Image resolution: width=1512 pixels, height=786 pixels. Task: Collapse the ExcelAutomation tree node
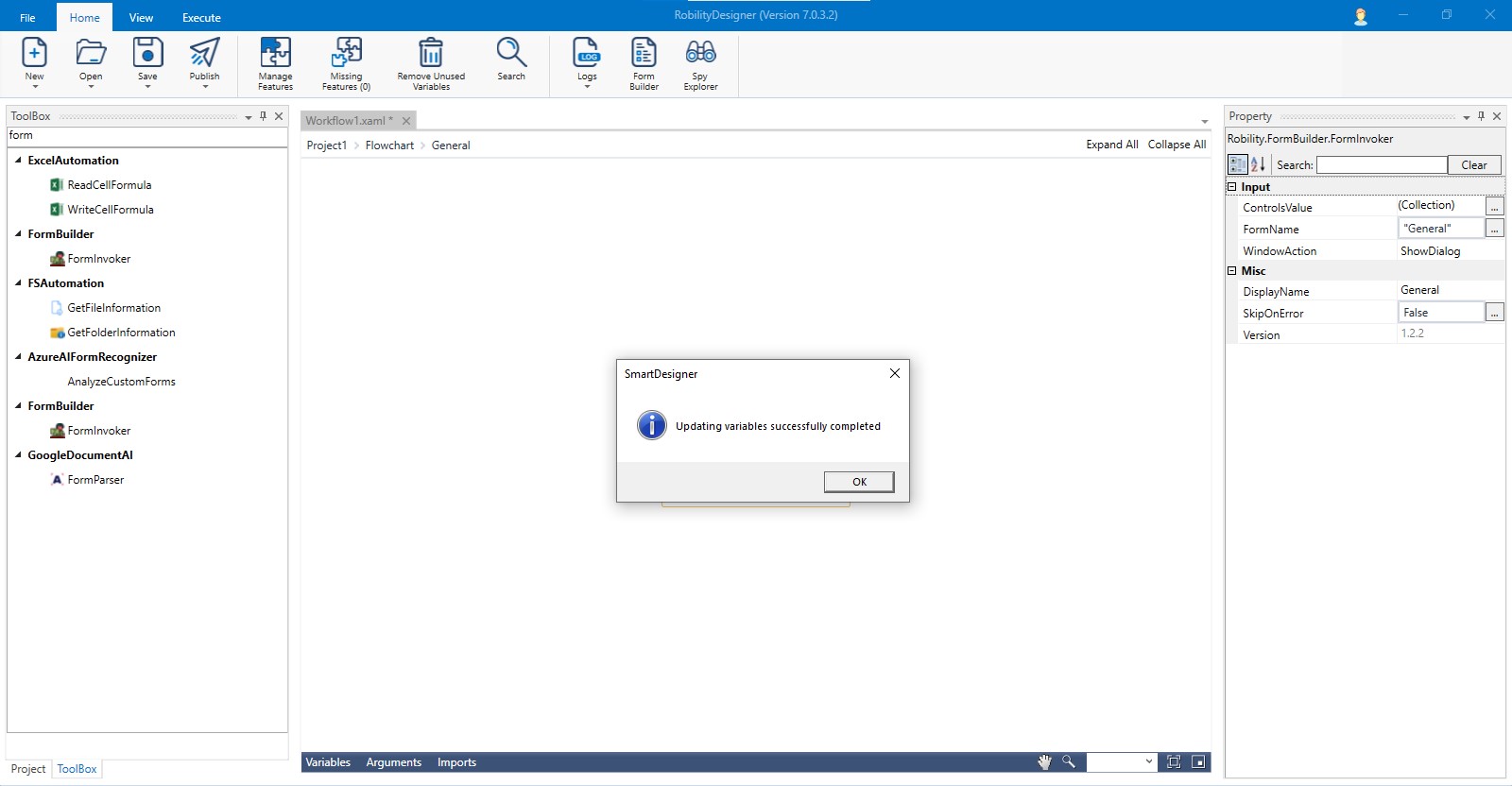click(x=18, y=161)
